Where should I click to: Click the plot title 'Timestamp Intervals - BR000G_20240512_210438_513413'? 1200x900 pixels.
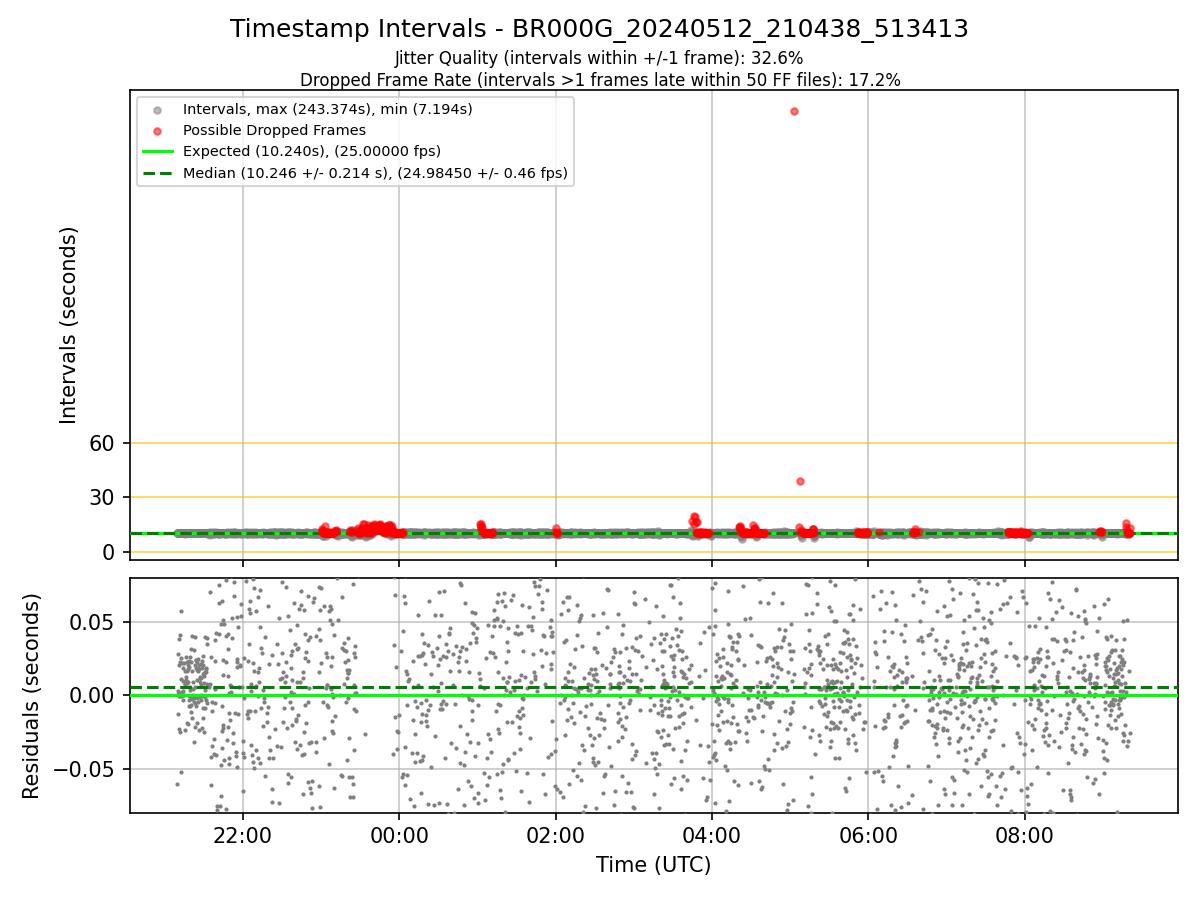(x=599, y=29)
